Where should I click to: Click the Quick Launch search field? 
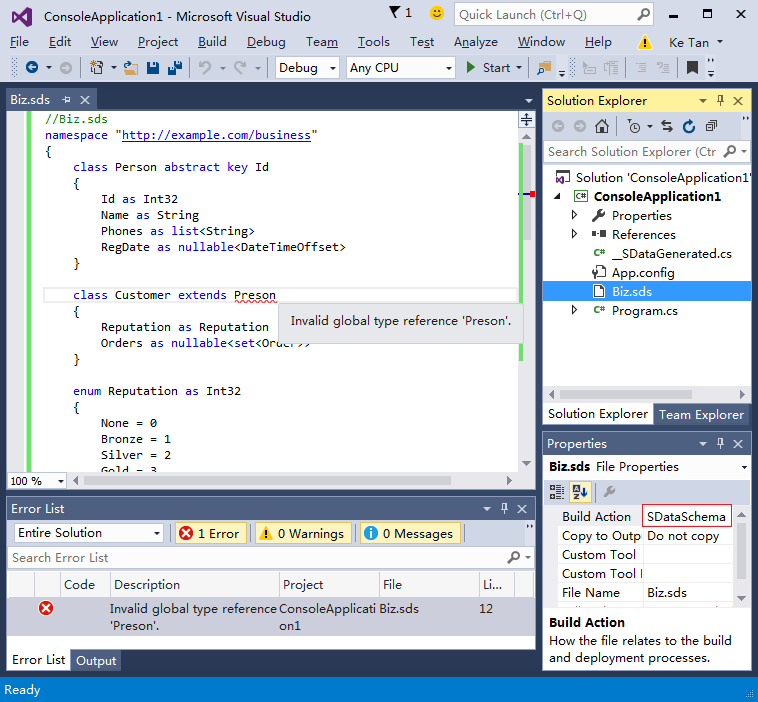(546, 15)
